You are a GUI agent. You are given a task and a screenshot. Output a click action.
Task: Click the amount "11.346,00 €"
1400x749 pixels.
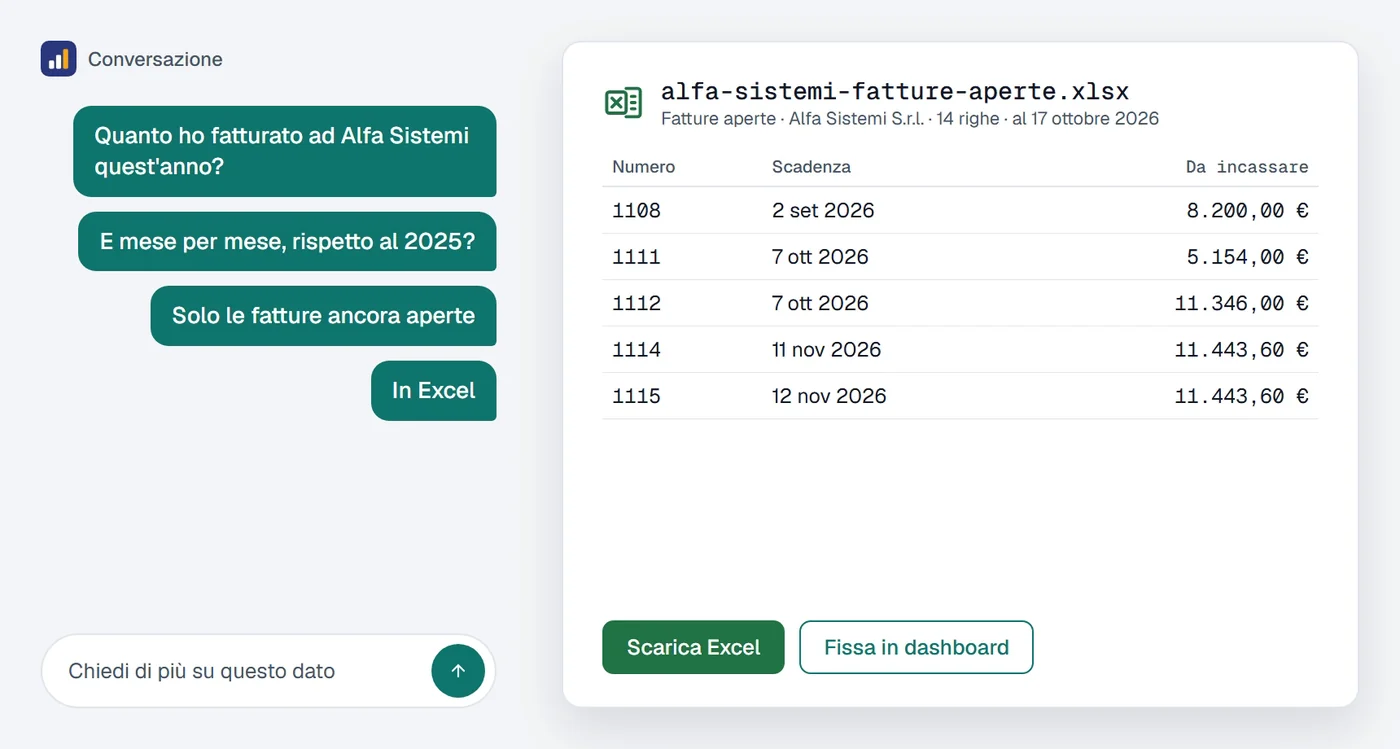click(1242, 303)
